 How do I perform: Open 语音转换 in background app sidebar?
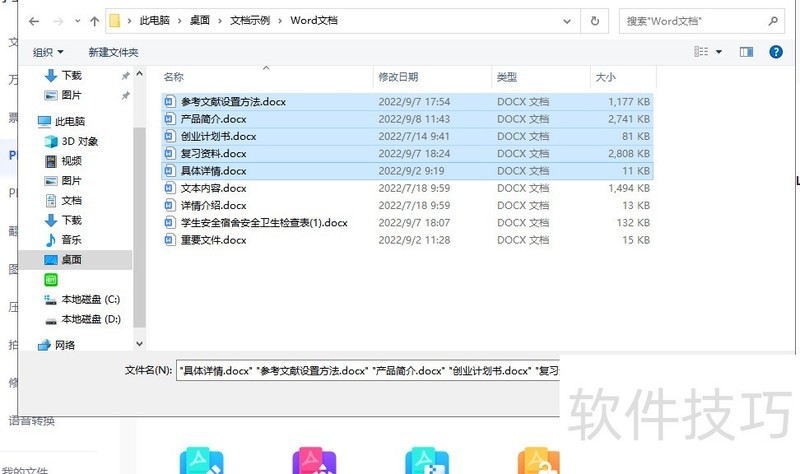coord(32,421)
